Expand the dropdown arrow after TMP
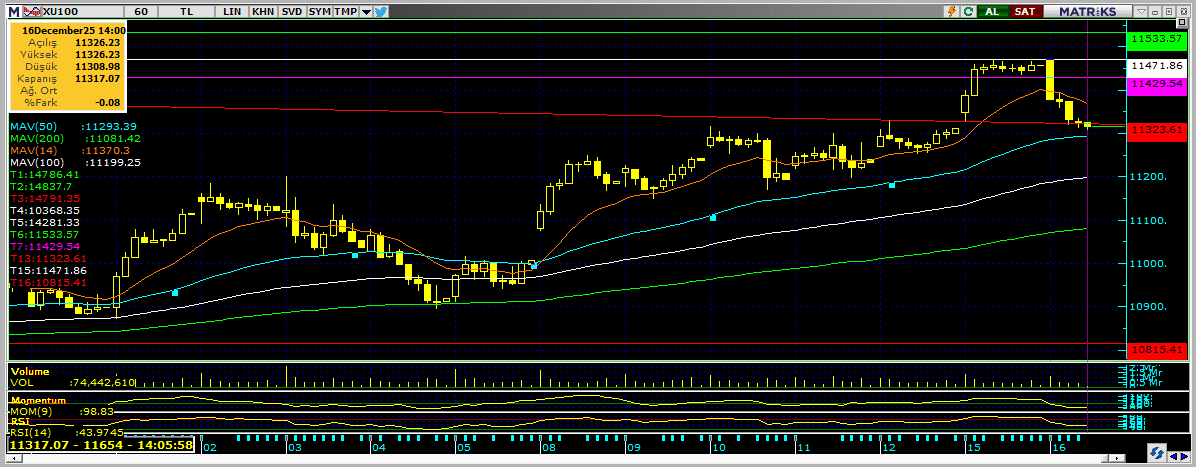Viewport: 1196px width, 467px height. pyautogui.click(x=366, y=11)
